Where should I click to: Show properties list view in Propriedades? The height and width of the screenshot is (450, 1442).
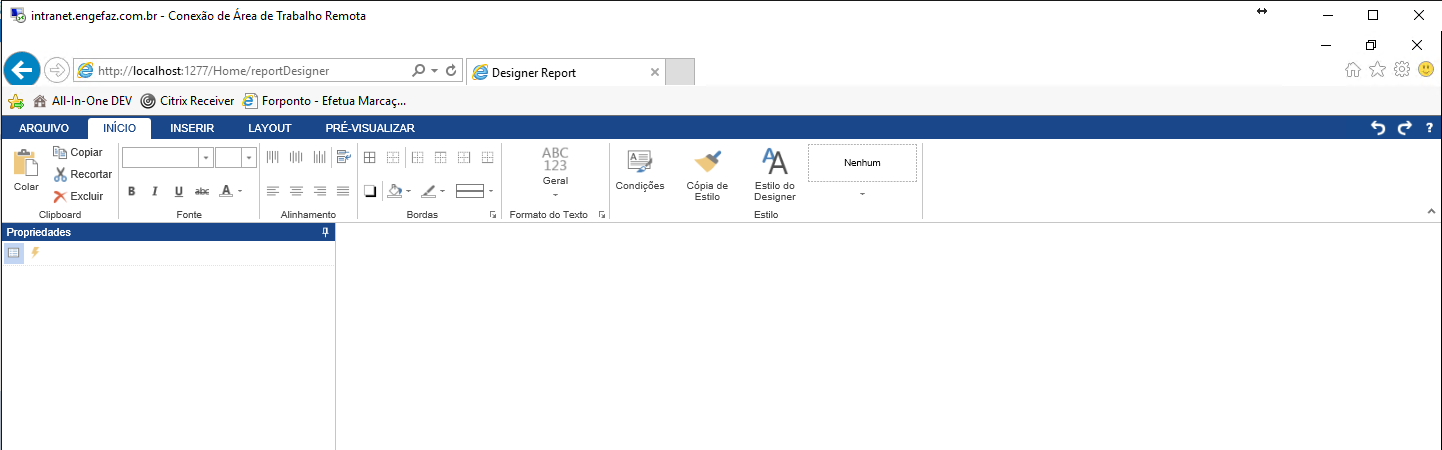click(14, 253)
